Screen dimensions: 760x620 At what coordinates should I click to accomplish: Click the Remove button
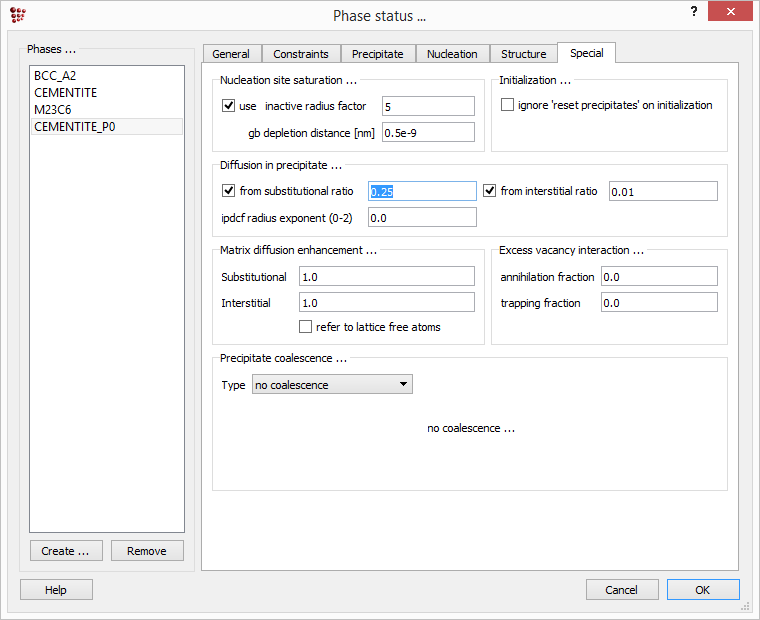(x=147, y=551)
